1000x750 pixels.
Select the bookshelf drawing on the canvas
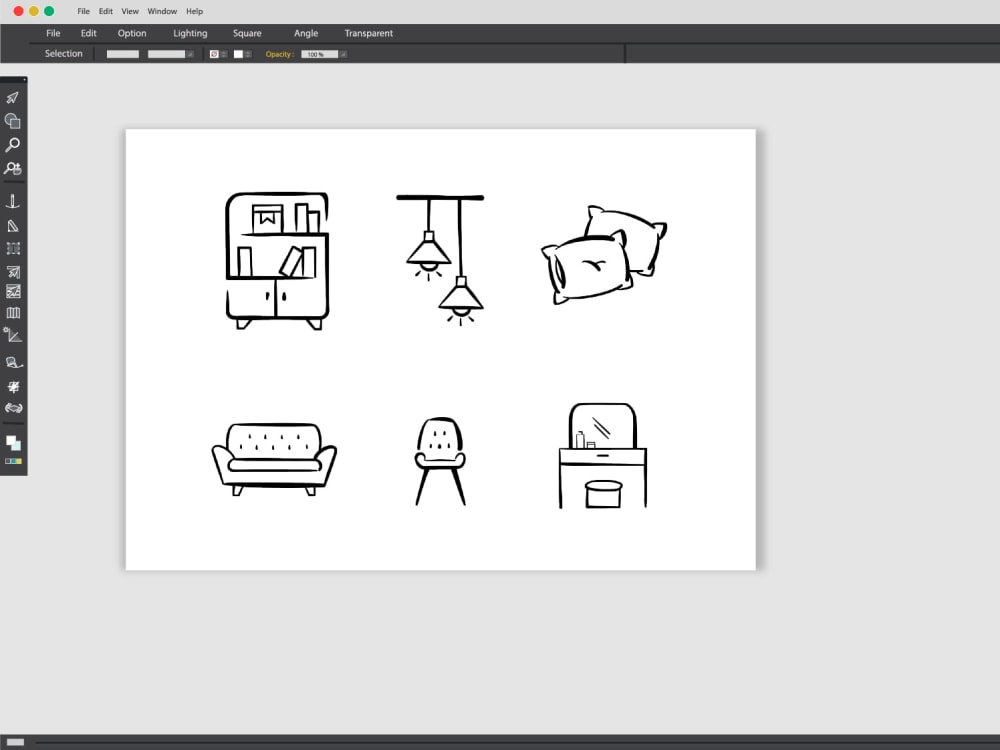(277, 261)
